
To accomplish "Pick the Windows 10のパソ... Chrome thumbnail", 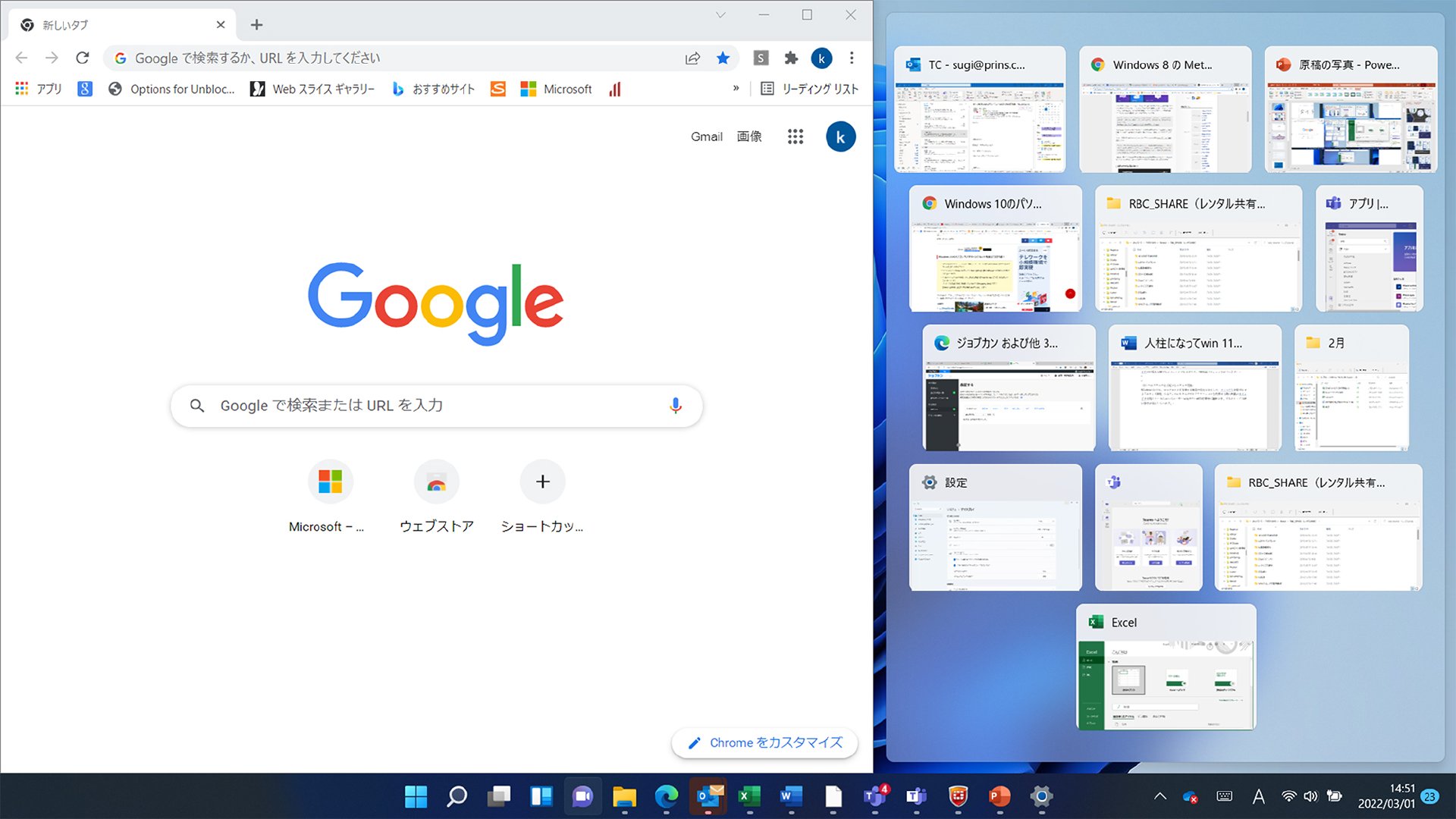I will (996, 249).
